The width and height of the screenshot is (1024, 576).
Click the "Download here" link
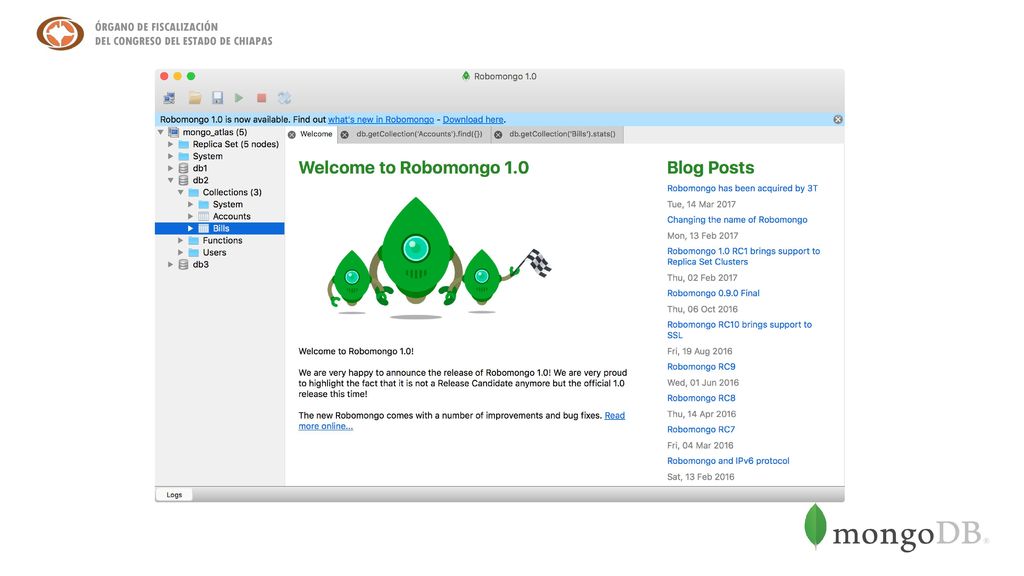click(473, 120)
